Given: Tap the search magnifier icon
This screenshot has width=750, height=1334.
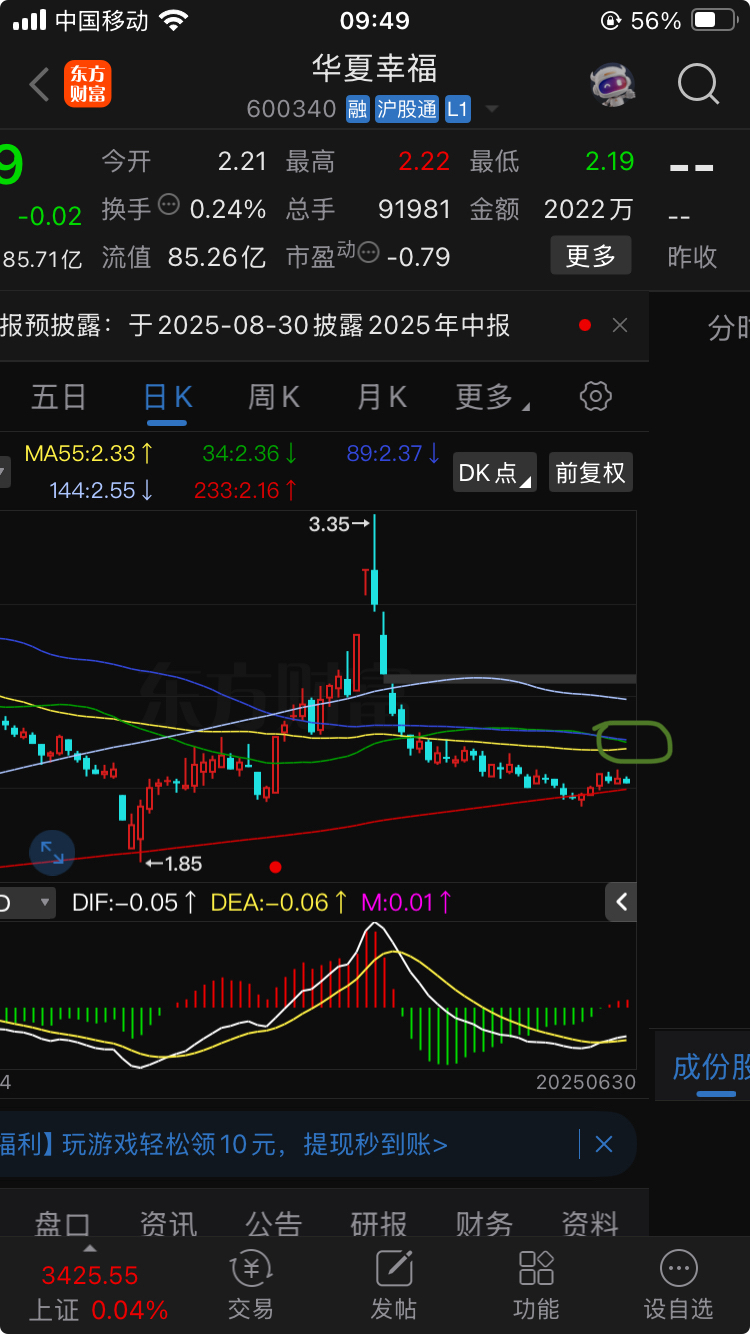Looking at the screenshot, I should [x=698, y=85].
